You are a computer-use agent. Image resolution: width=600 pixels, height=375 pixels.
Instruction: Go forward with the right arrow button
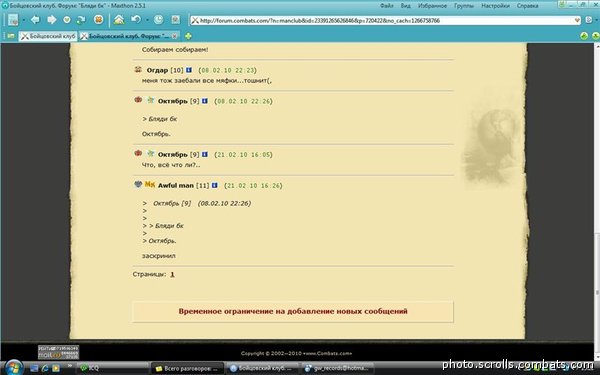pos(52,20)
